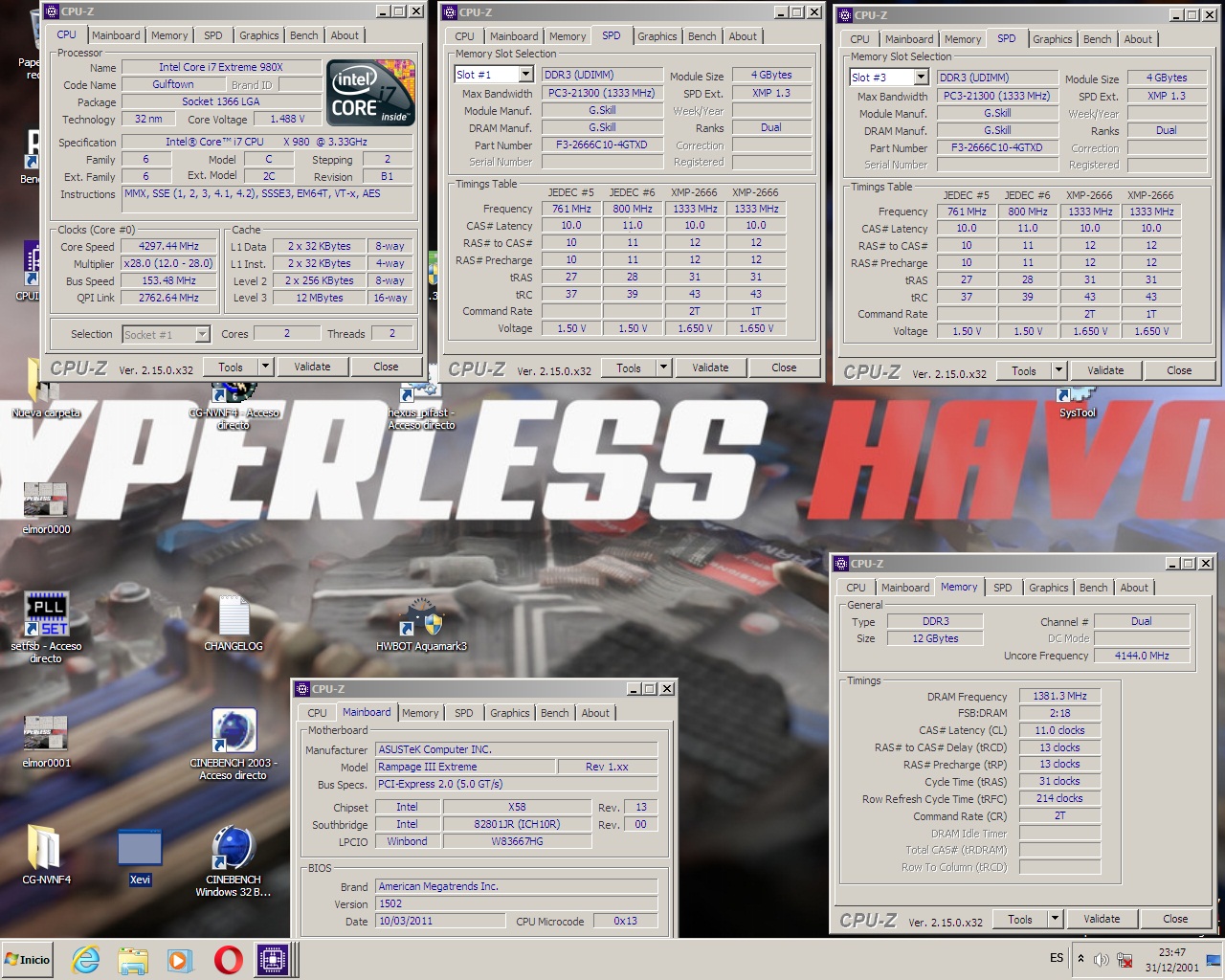Open About tab in the Memory timings window
This screenshot has height=980, width=1225.
[x=1134, y=588]
